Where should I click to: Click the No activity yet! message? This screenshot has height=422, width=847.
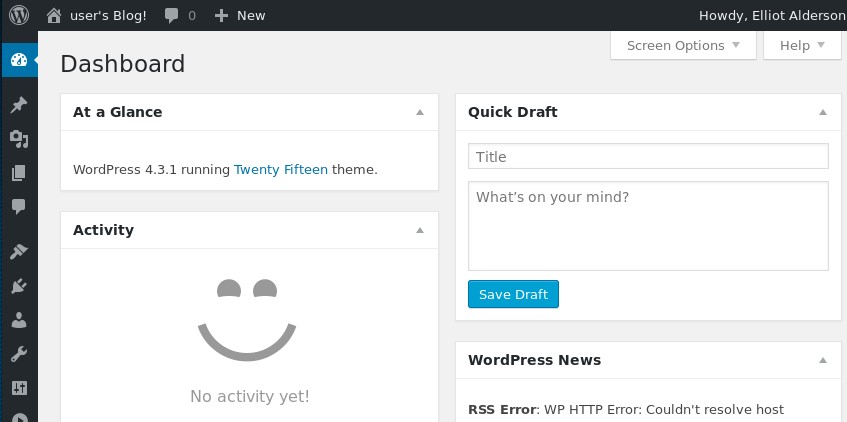(x=250, y=397)
